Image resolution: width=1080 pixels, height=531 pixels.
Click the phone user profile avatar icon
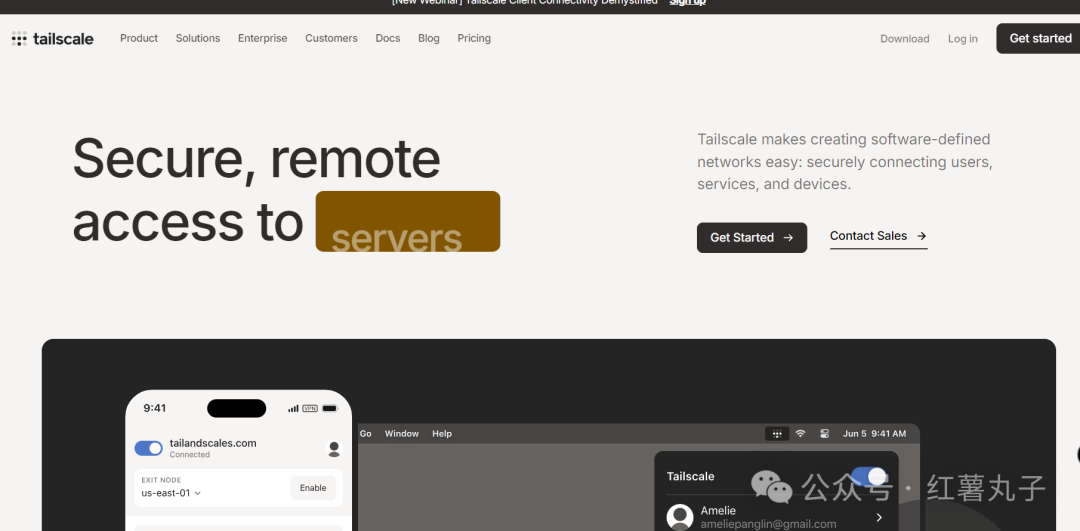tap(334, 449)
